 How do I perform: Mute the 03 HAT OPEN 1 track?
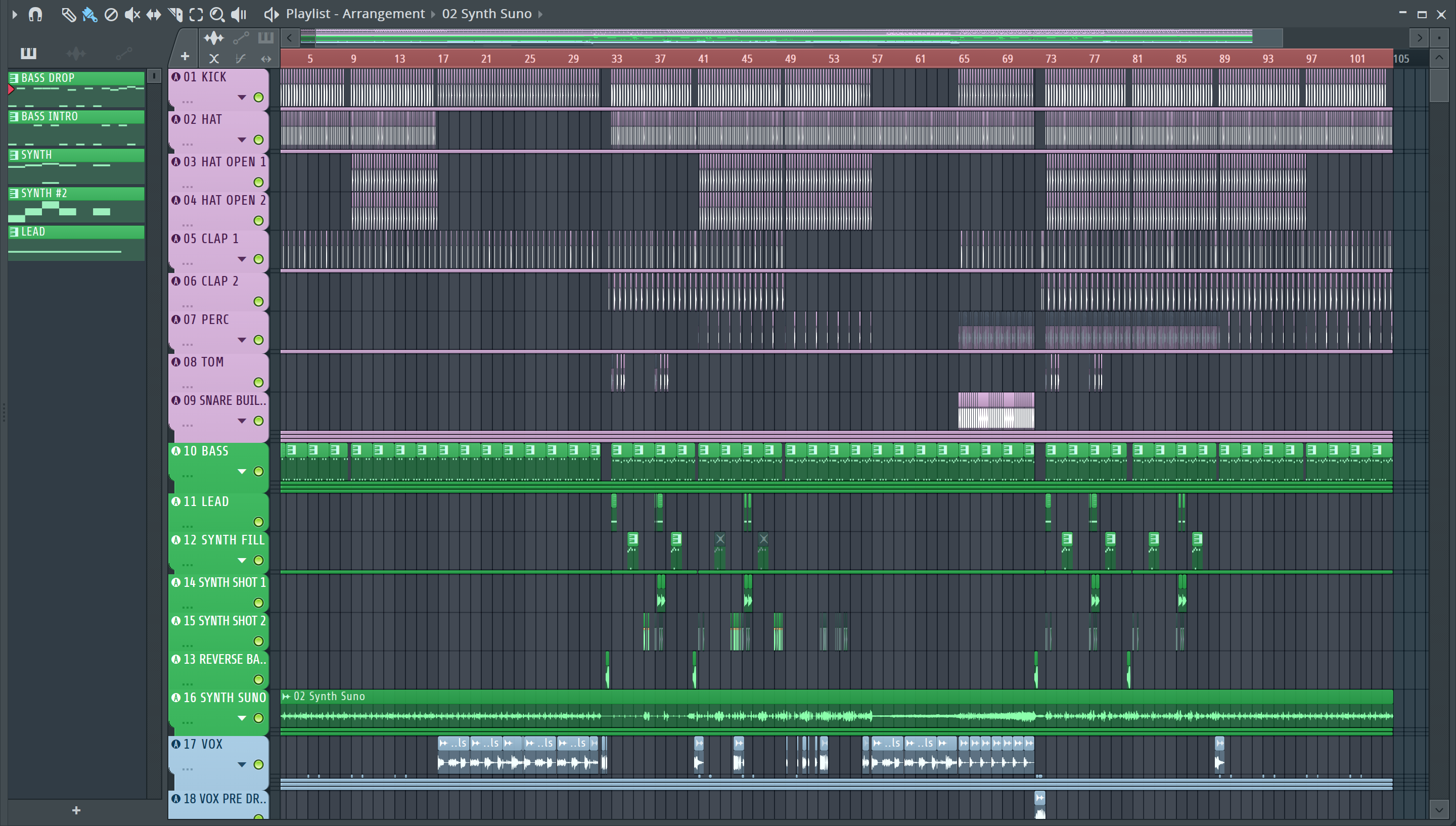259,182
